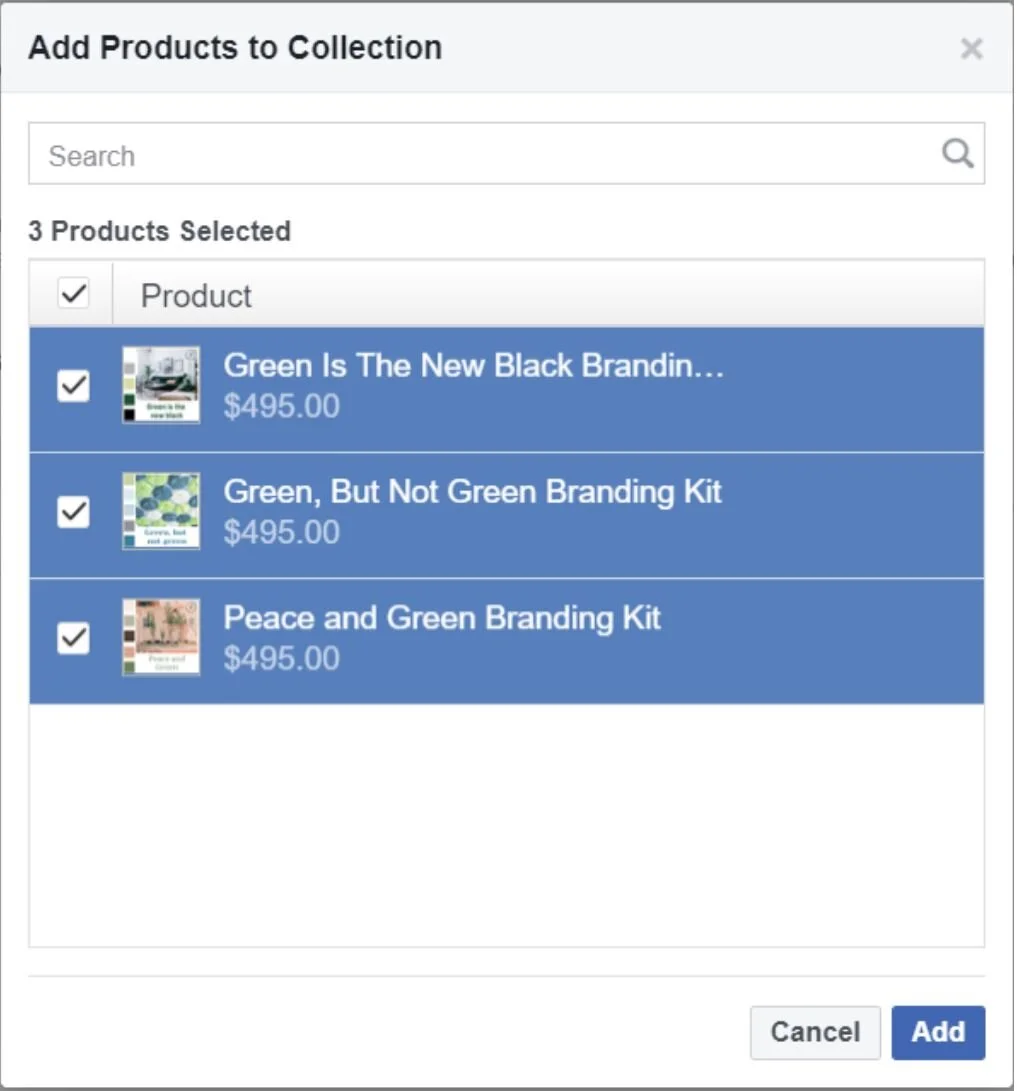Select the Green, But Not Green Branding Kit title
1017x1091 pixels.
coord(472,492)
